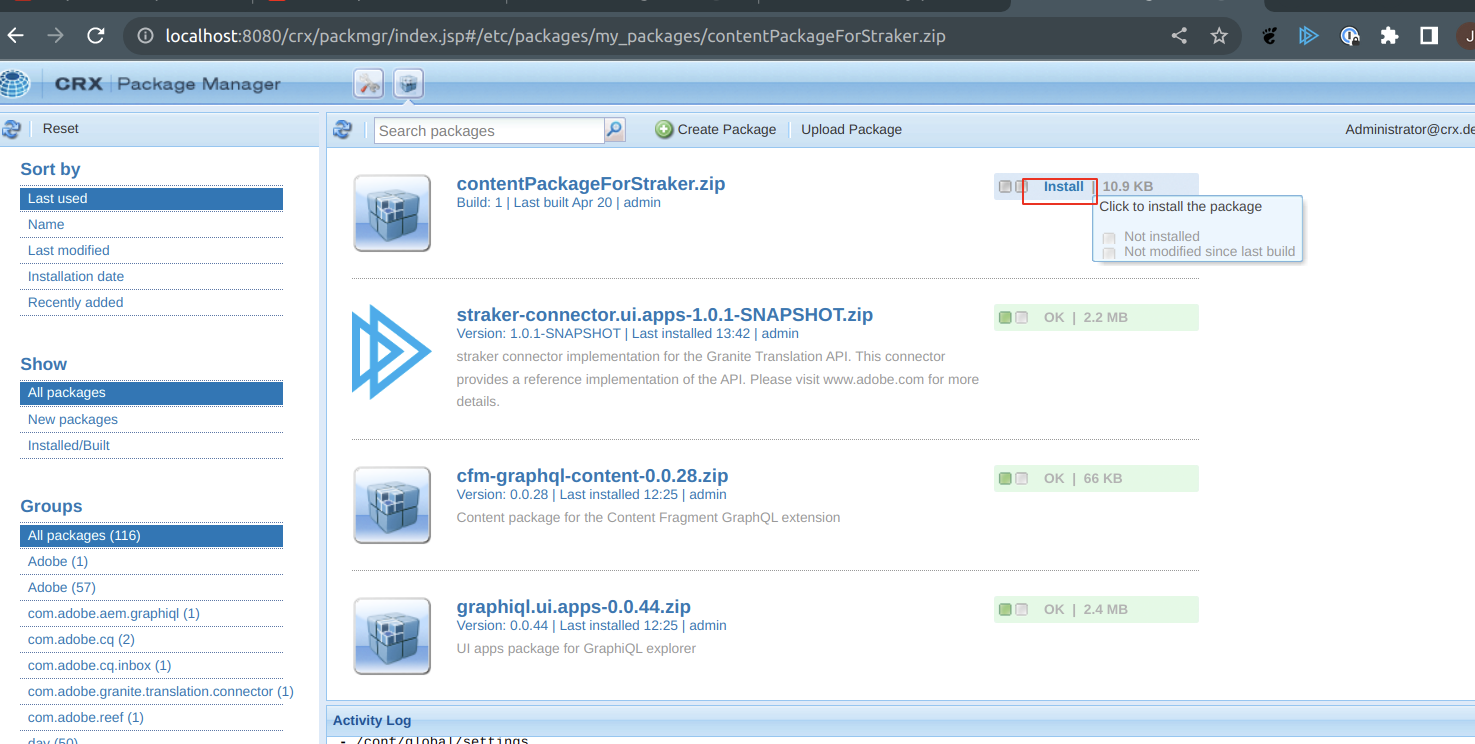Share this page via address bar share icon
Screen dimensions: 1475x744
point(1180,36)
